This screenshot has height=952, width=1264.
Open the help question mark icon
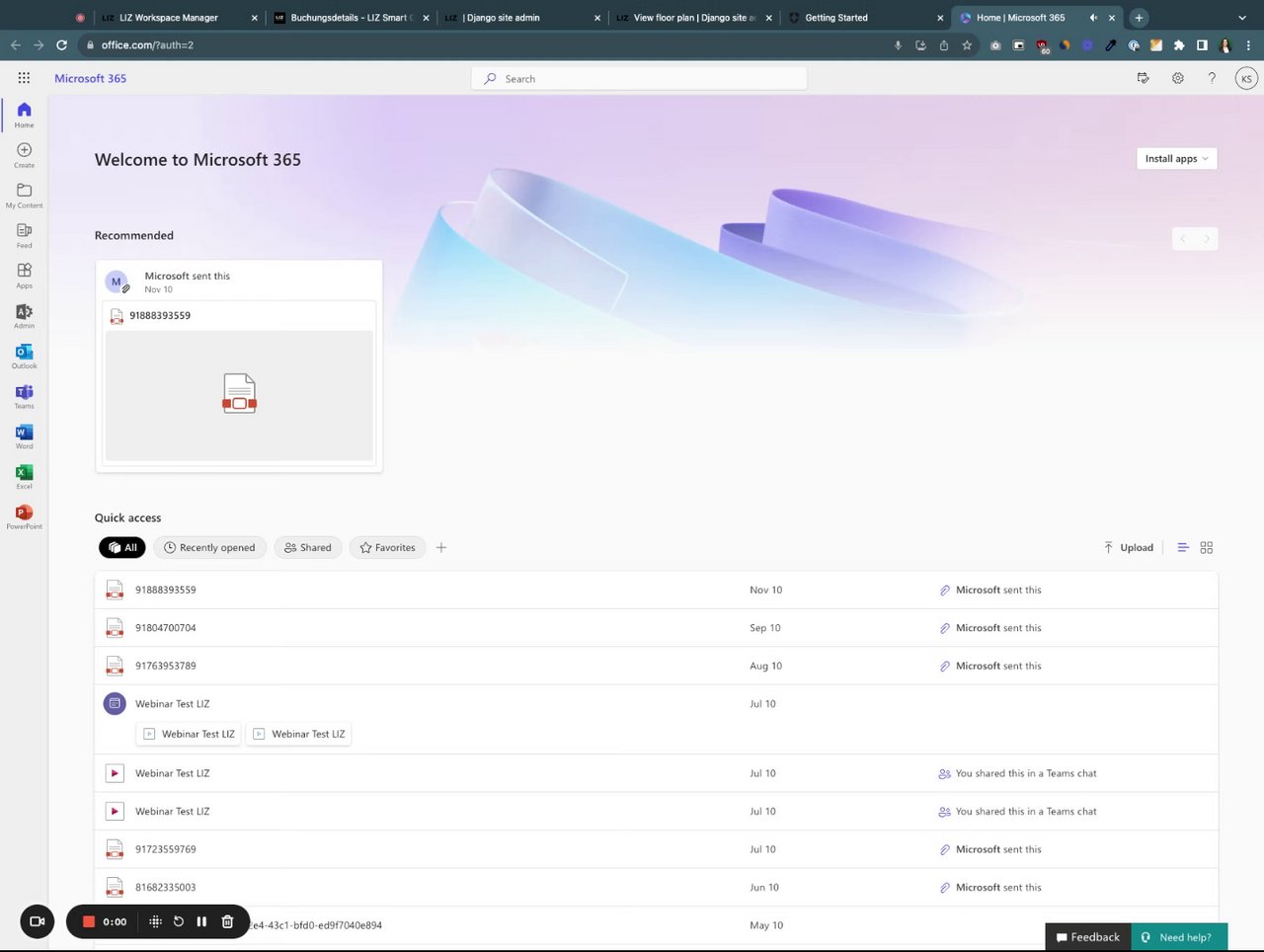click(1212, 78)
